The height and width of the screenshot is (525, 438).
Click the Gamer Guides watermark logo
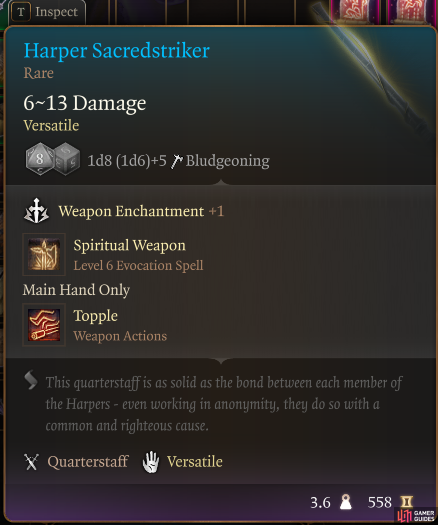[416, 516]
